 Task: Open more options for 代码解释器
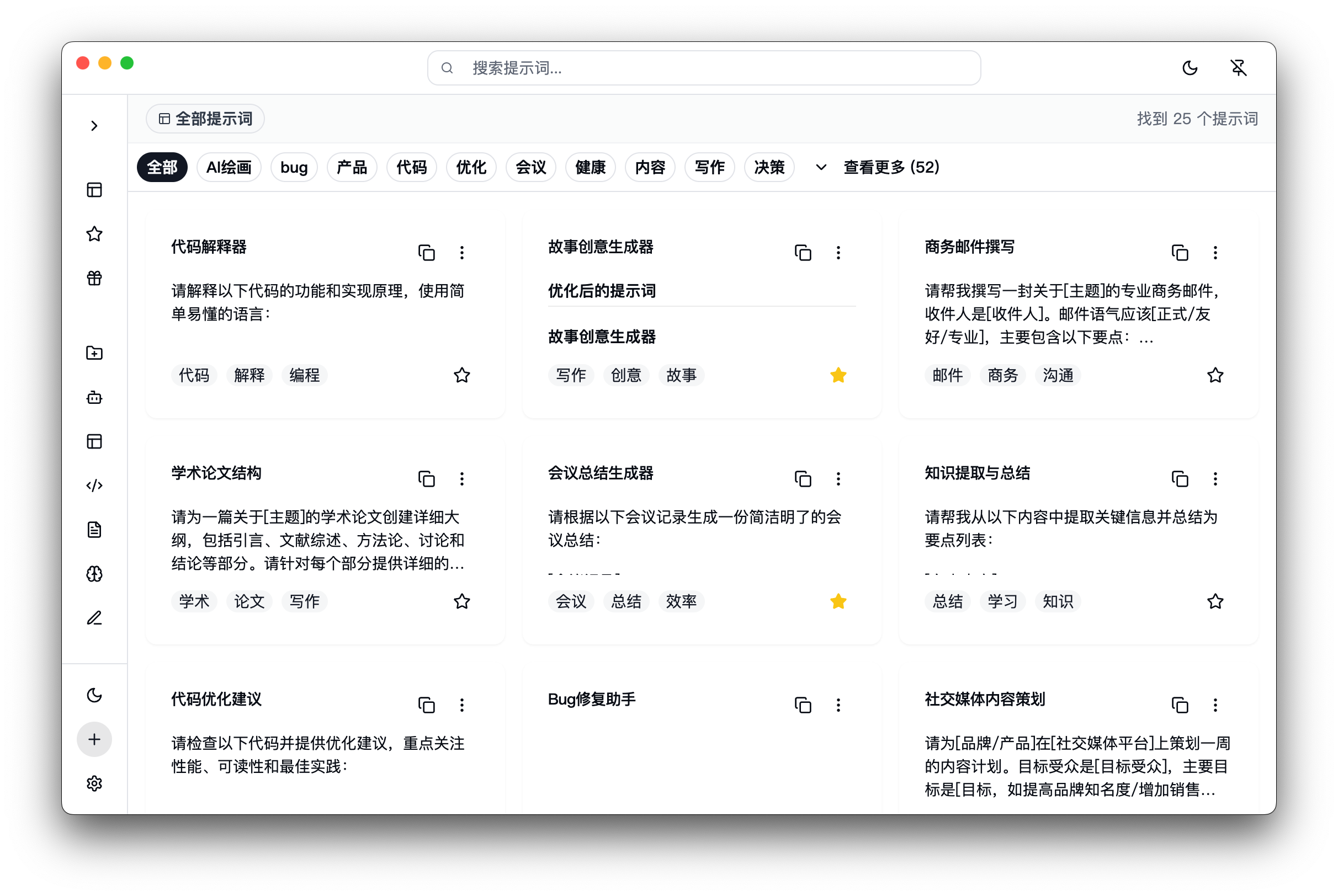click(462, 253)
